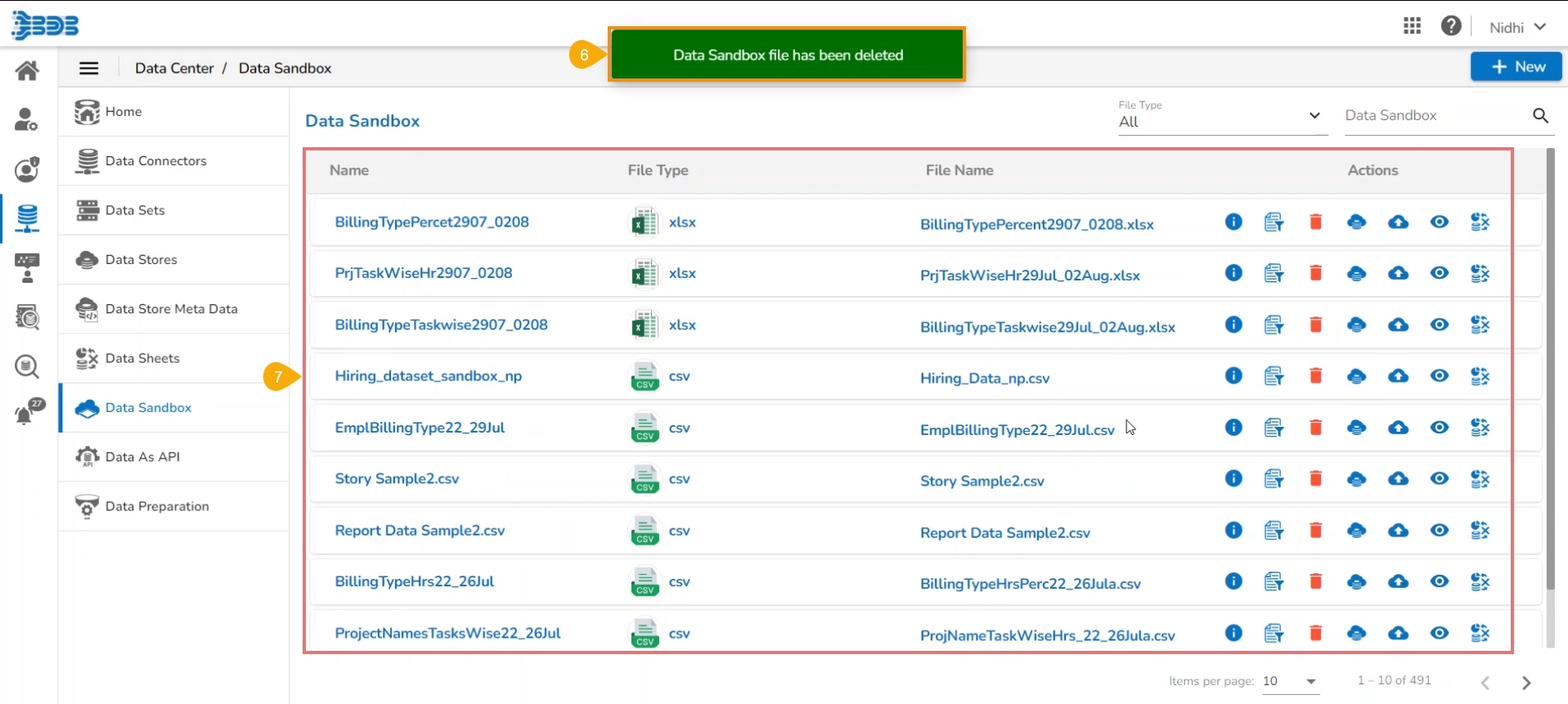Toggle preview eye for BillingTypeTaskwise2907_0208
The width and height of the screenshot is (1568, 704).
(x=1439, y=325)
